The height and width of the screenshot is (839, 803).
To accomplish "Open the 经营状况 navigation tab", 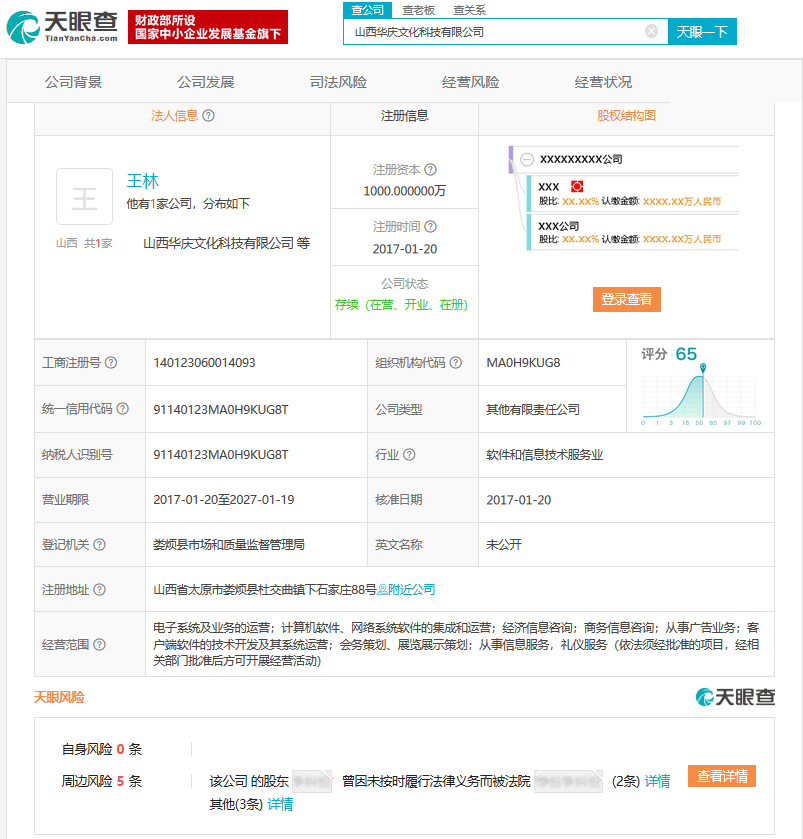I will point(603,82).
